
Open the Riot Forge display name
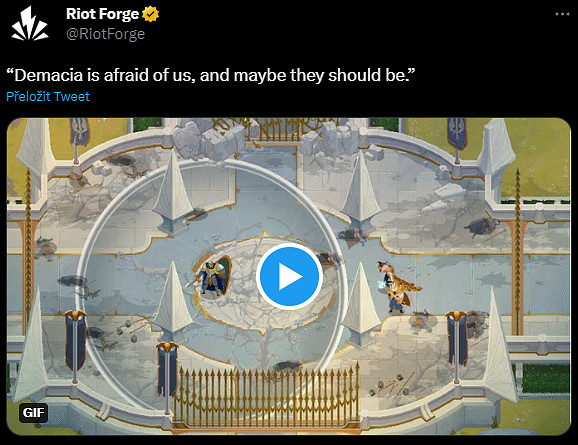point(102,14)
